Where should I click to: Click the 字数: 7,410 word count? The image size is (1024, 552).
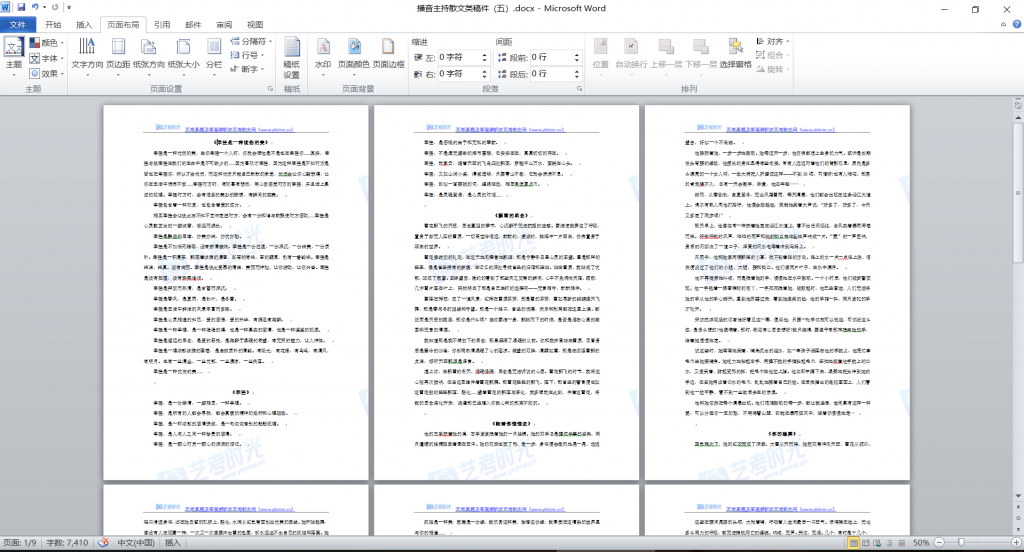point(68,543)
